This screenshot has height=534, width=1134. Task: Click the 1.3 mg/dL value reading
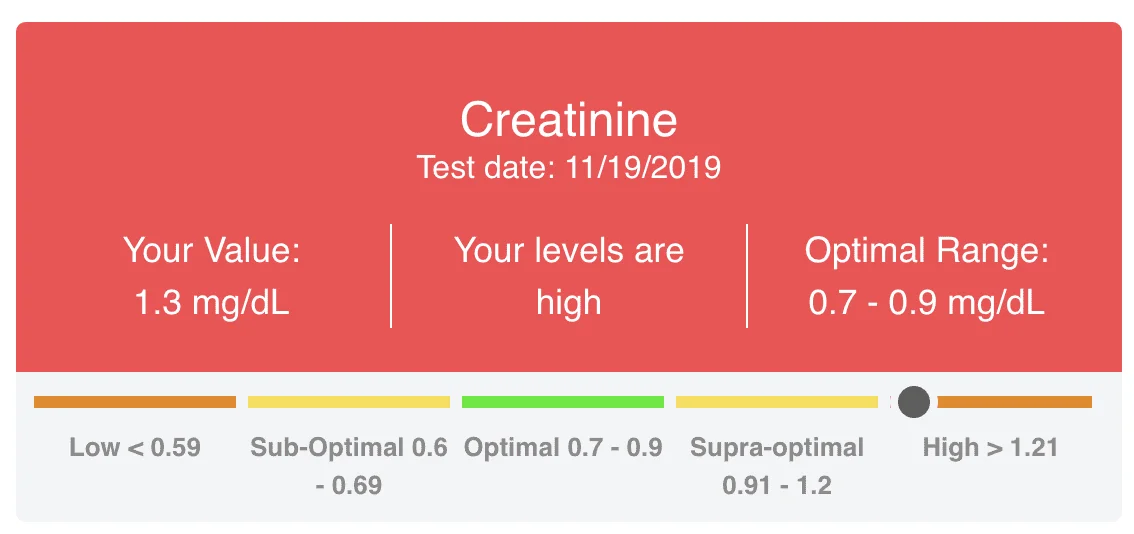[212, 303]
